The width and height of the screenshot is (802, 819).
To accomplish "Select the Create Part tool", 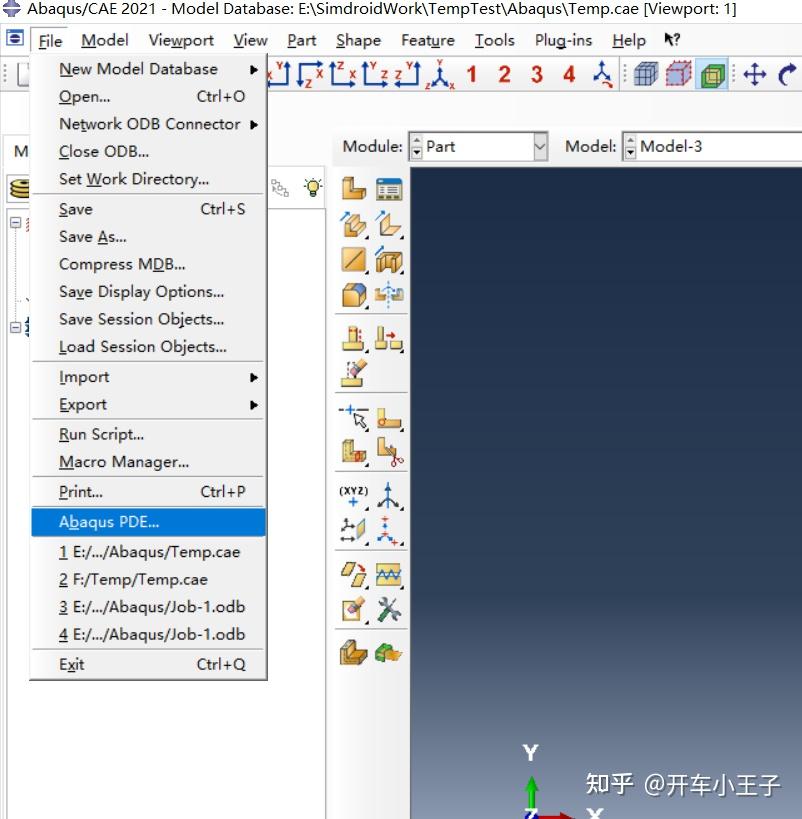I will [x=352, y=189].
